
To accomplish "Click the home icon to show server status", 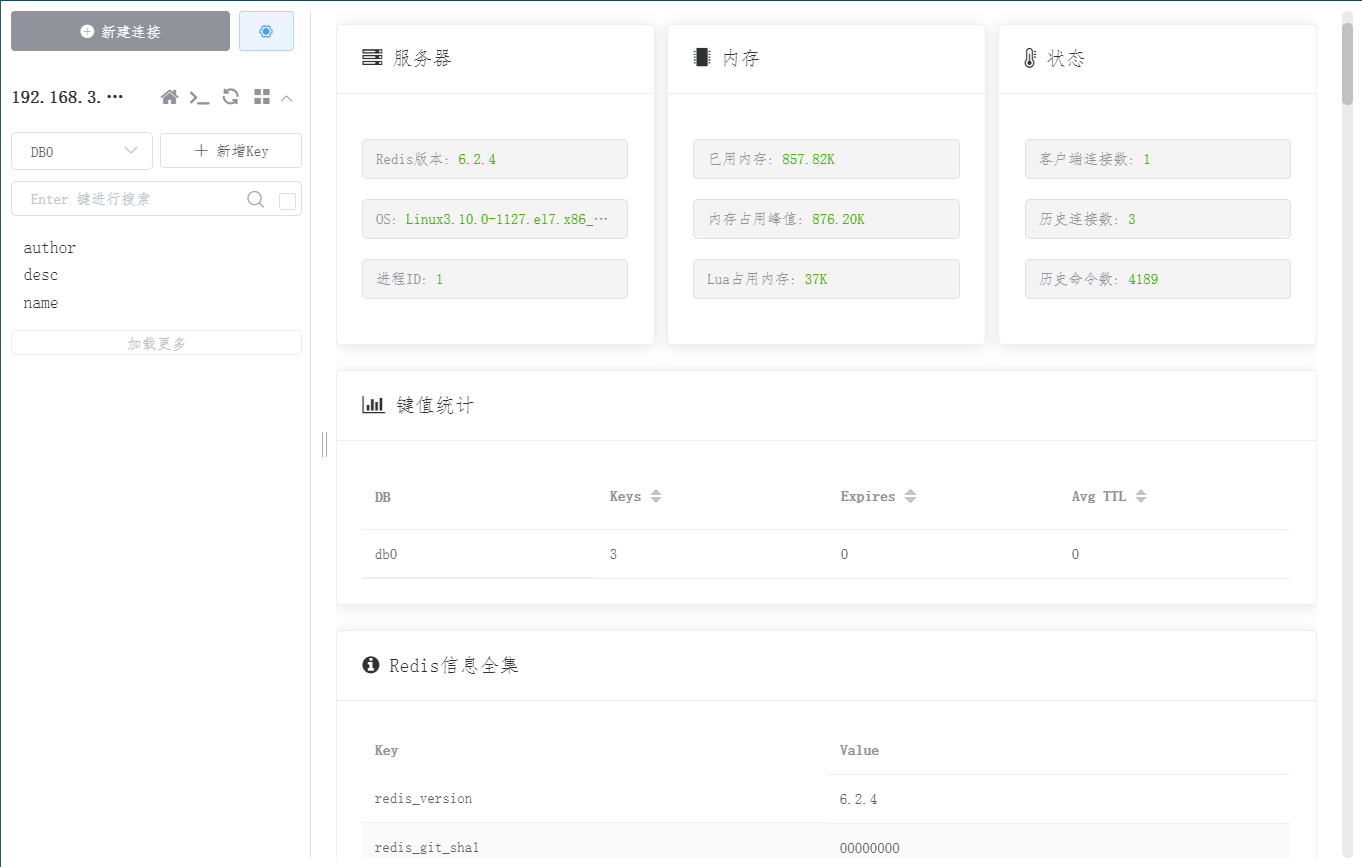I will coord(169,97).
